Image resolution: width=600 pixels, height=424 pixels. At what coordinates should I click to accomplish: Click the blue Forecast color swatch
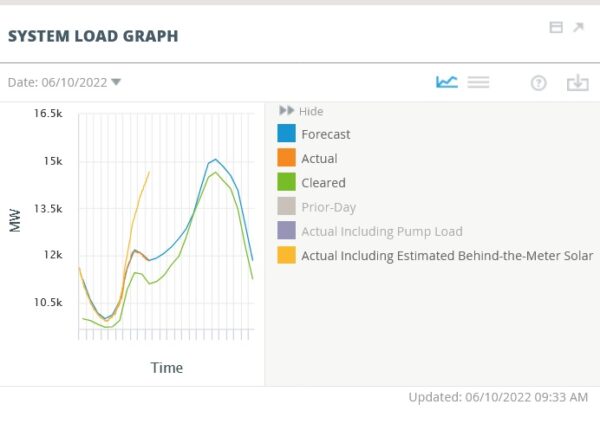tap(286, 133)
